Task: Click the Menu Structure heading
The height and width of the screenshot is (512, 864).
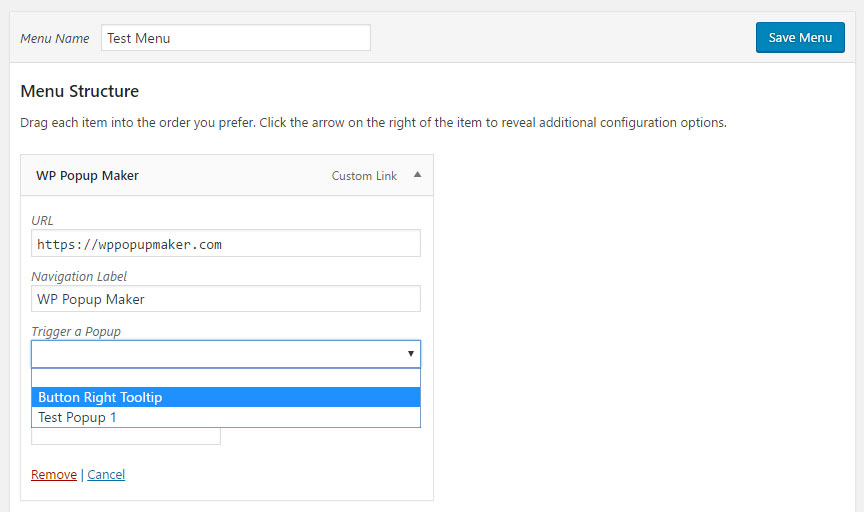Action: tap(79, 91)
